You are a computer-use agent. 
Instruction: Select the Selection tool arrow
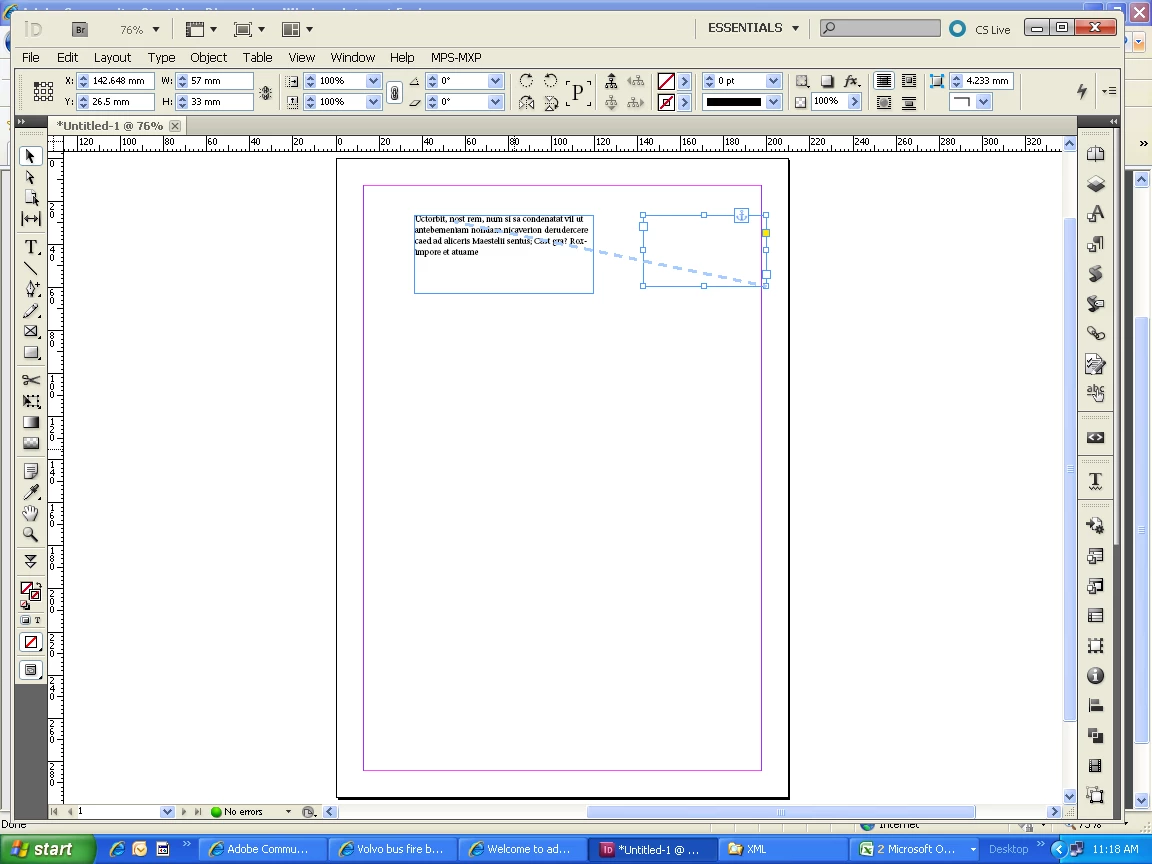[x=30, y=156]
